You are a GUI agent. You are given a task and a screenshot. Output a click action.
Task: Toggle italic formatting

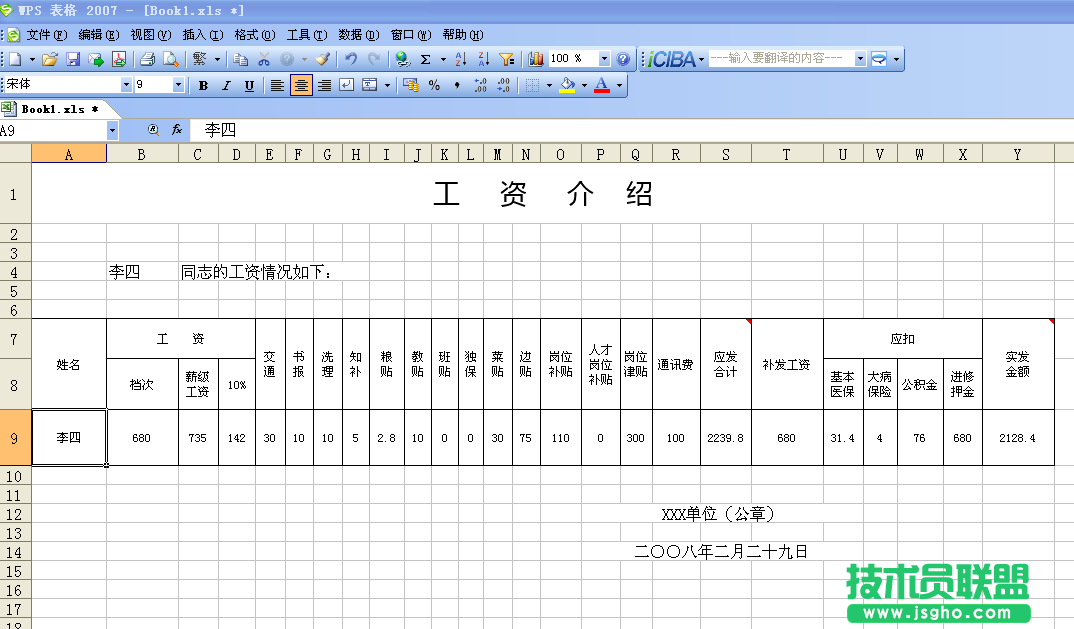(225, 85)
